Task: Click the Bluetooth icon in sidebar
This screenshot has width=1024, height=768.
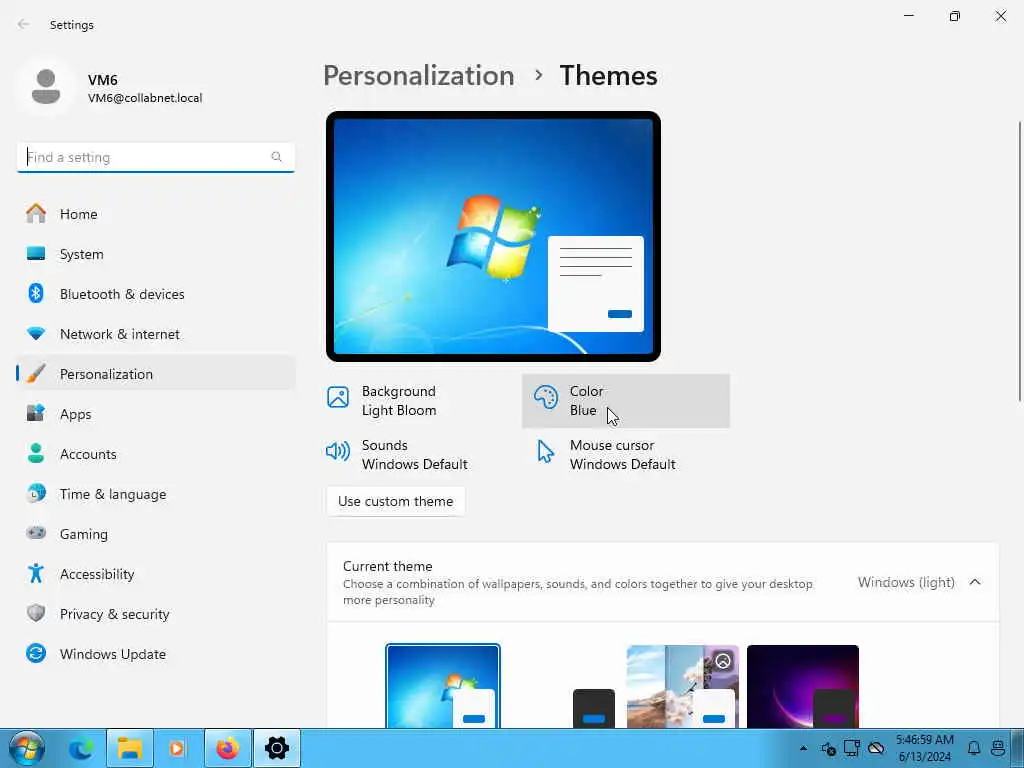Action: coord(36,293)
